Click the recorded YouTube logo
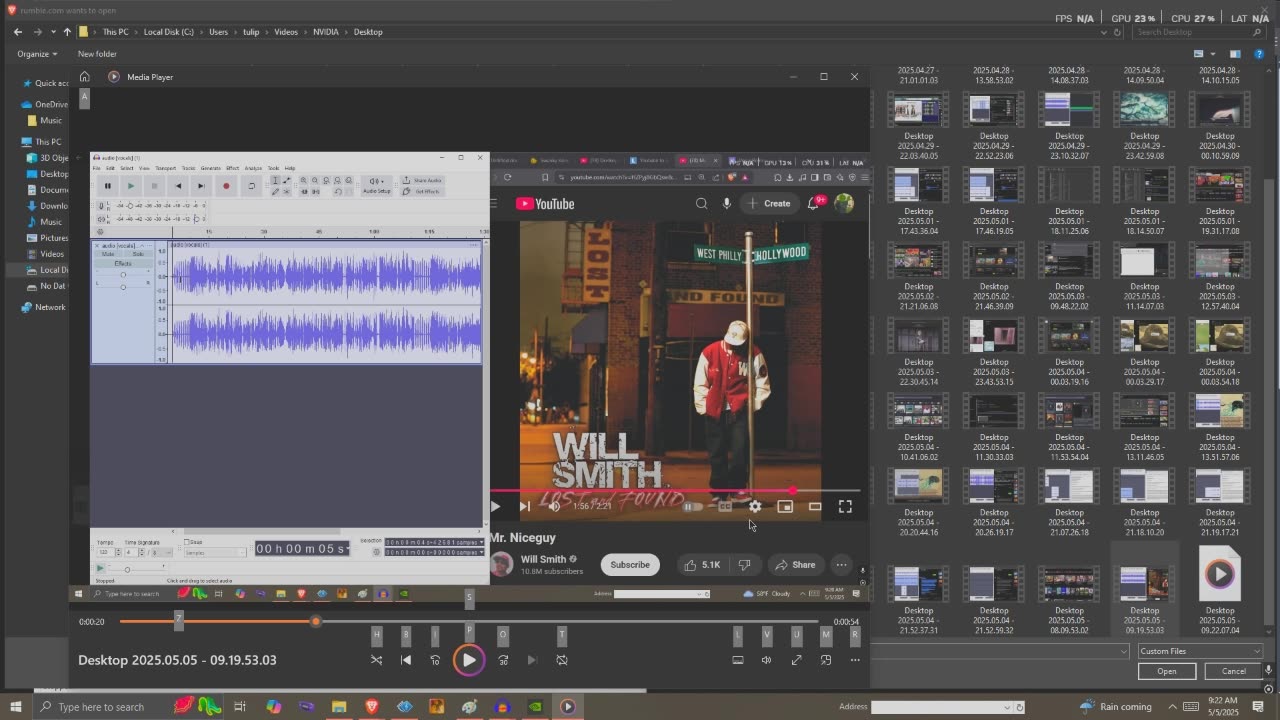 pyautogui.click(x=545, y=204)
